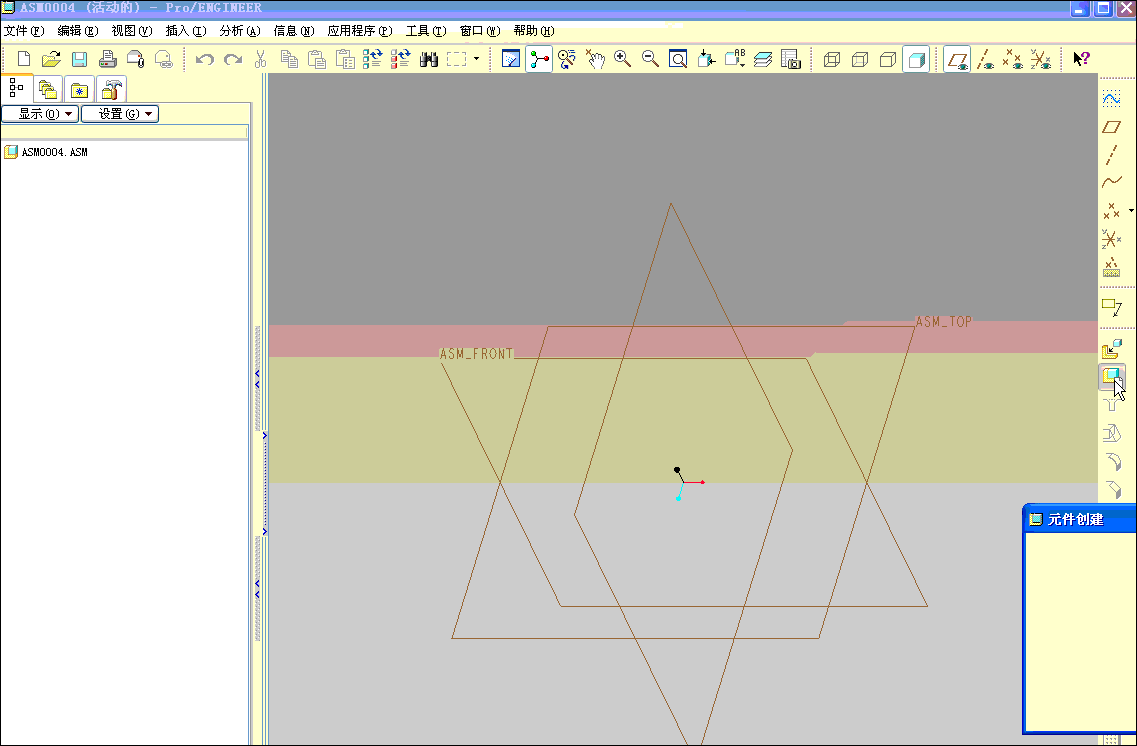This screenshot has width=1137, height=746.
Task: Open the 信息(N) menu
Action: [x=294, y=30]
